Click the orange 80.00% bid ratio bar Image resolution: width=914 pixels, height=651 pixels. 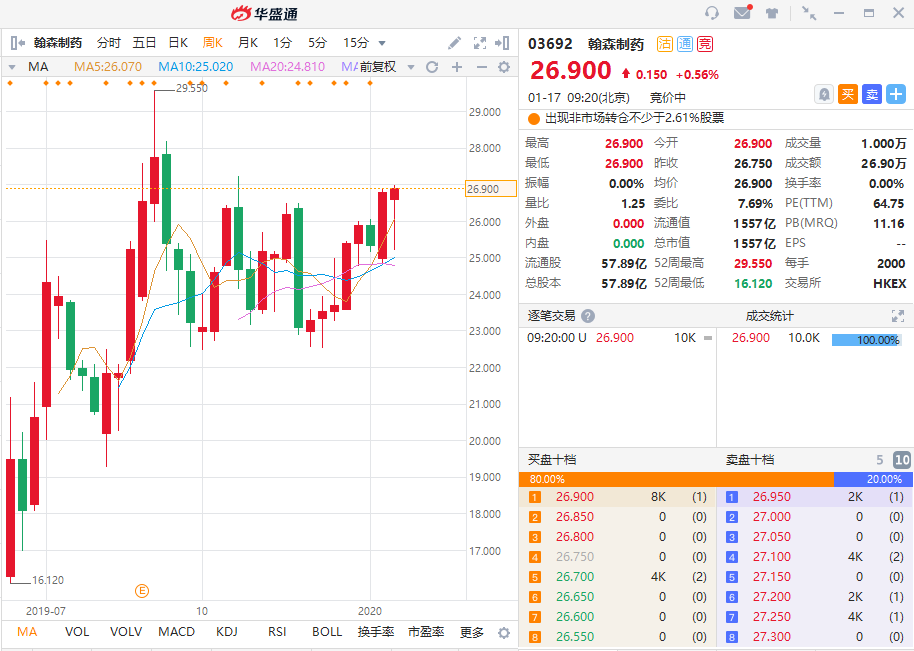[676, 479]
